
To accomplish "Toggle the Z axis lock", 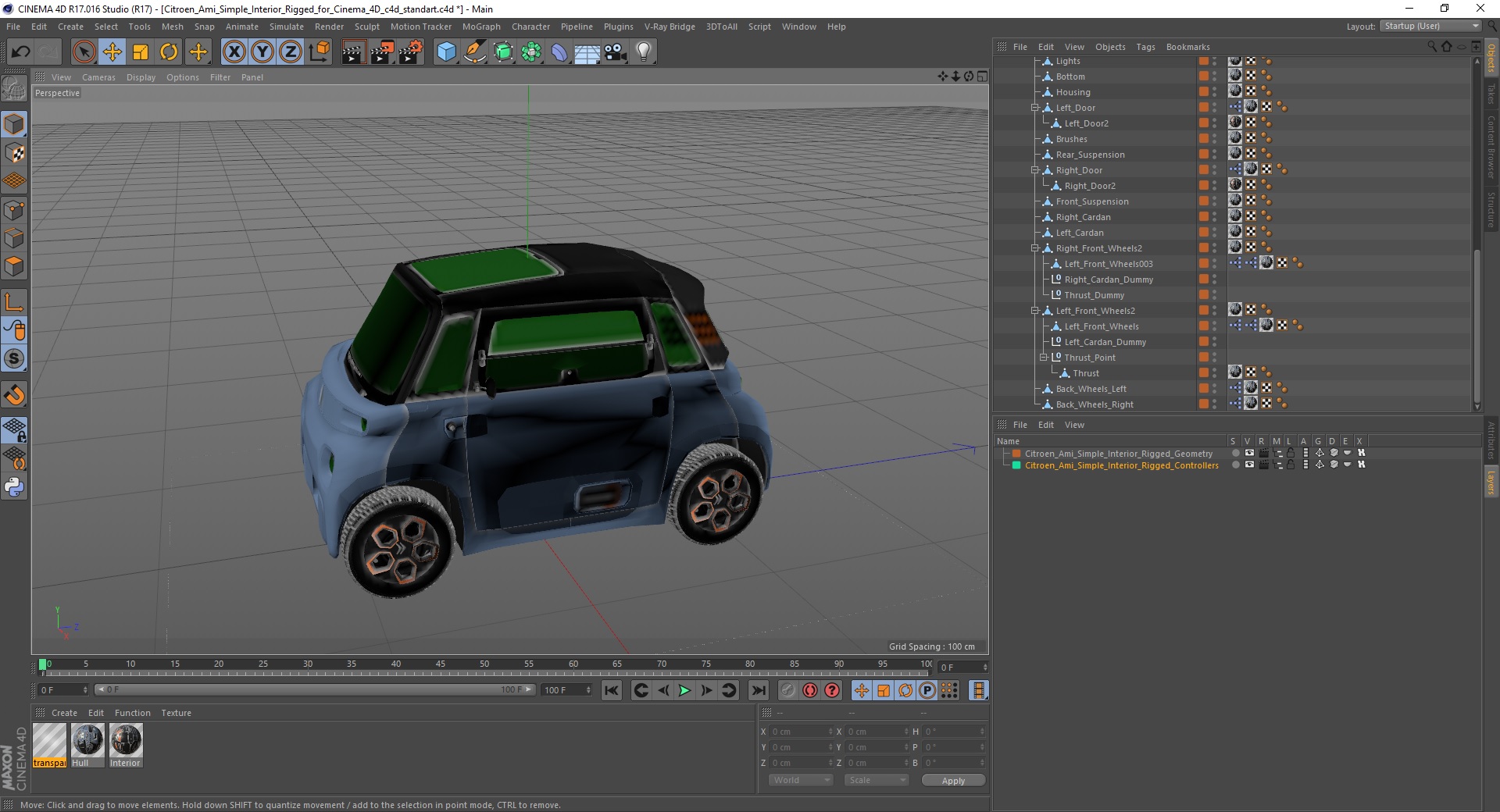I will click(291, 52).
